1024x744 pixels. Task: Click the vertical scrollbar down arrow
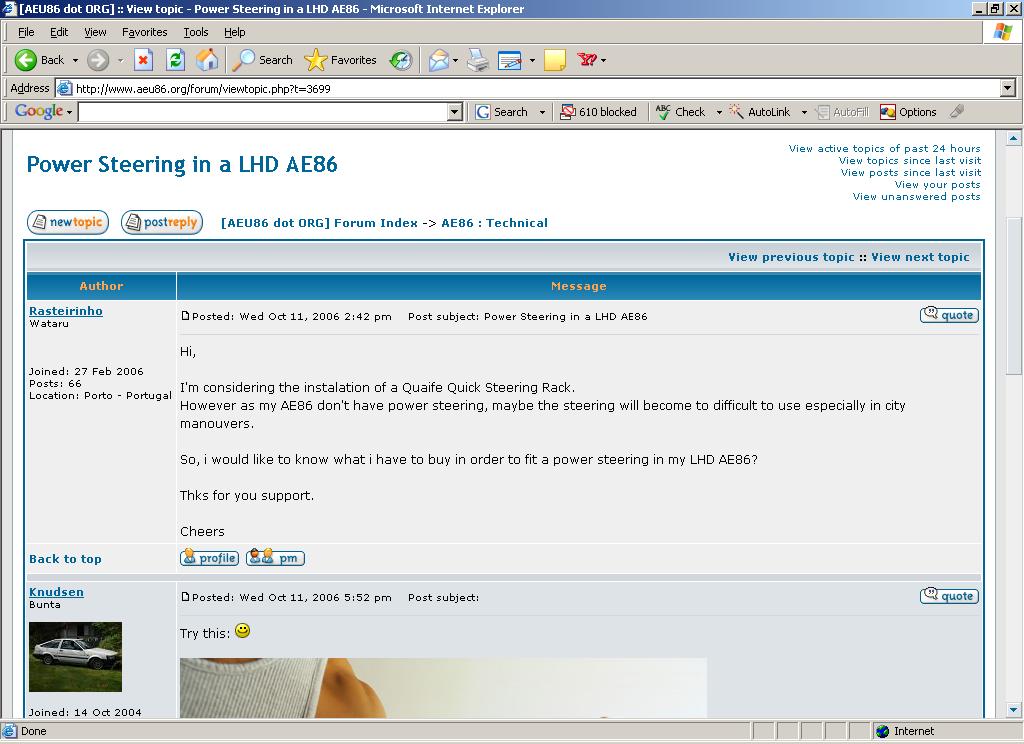pos(1013,710)
